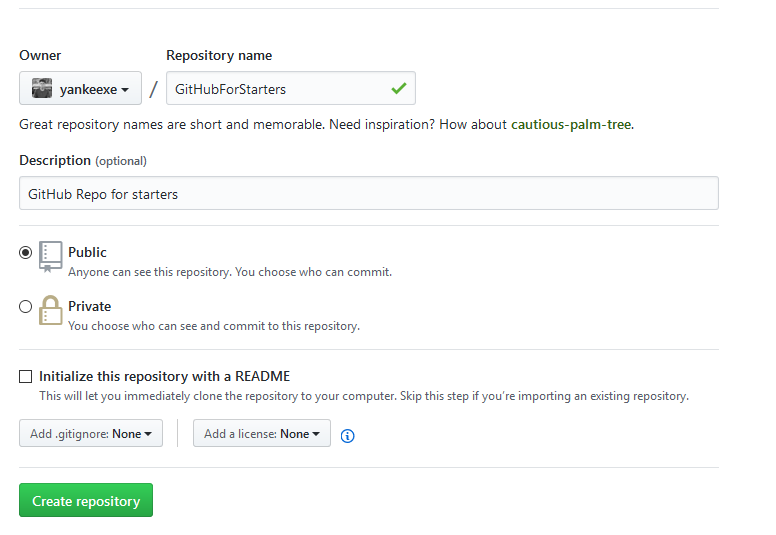Select the Private radio button
The image size is (776, 535).
[26, 307]
